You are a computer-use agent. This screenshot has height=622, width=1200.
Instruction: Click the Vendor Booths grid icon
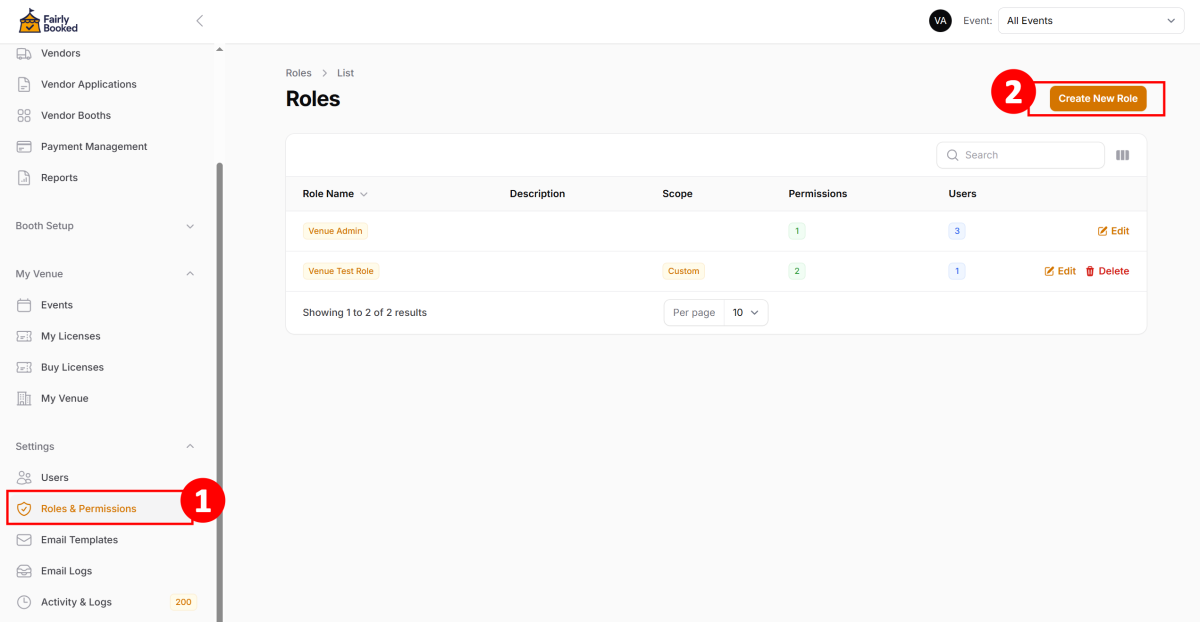pos(24,116)
